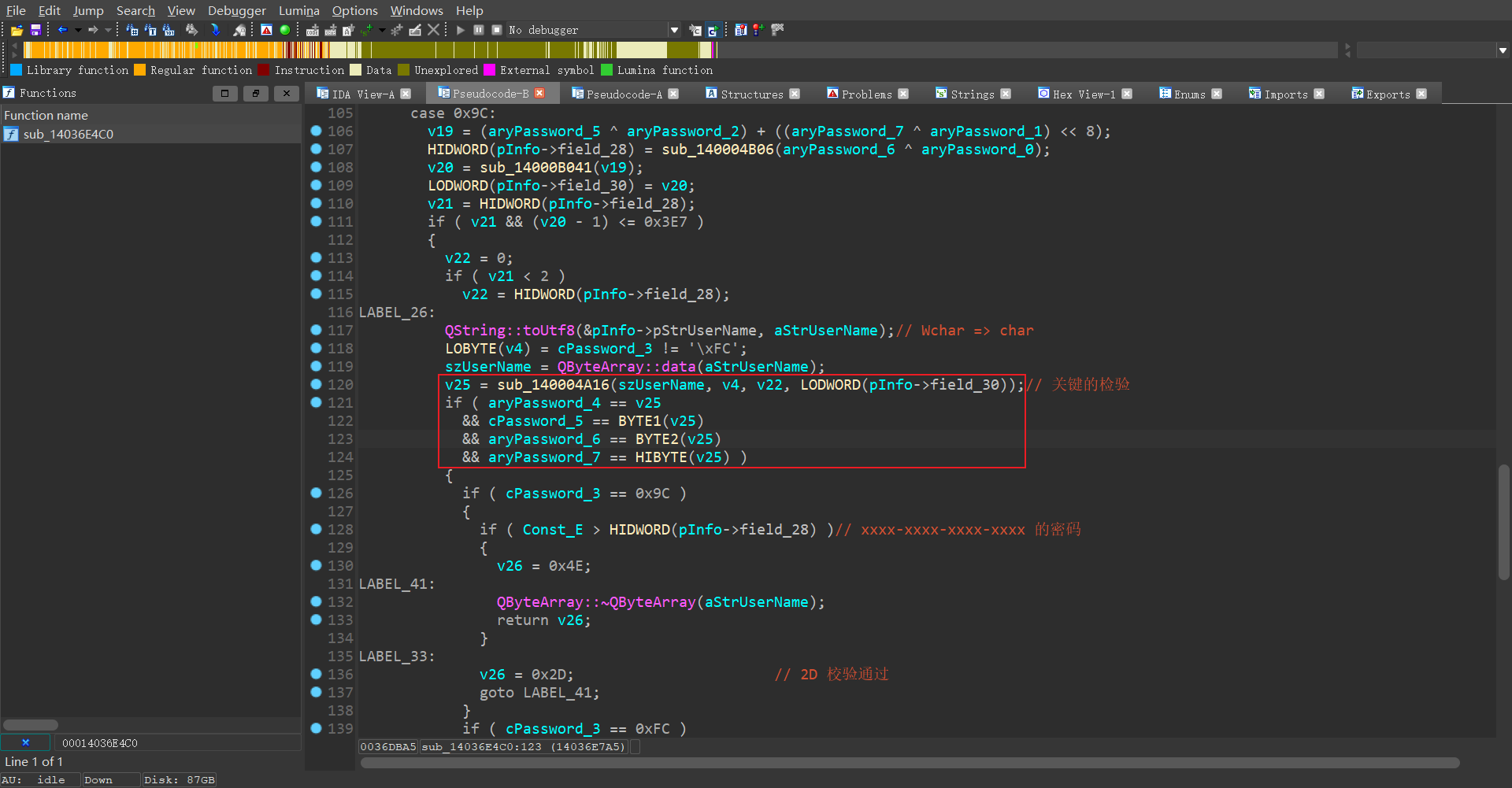Click the X delete icon in the toolbar
Image resolution: width=1512 pixels, height=788 pixels.
click(433, 30)
